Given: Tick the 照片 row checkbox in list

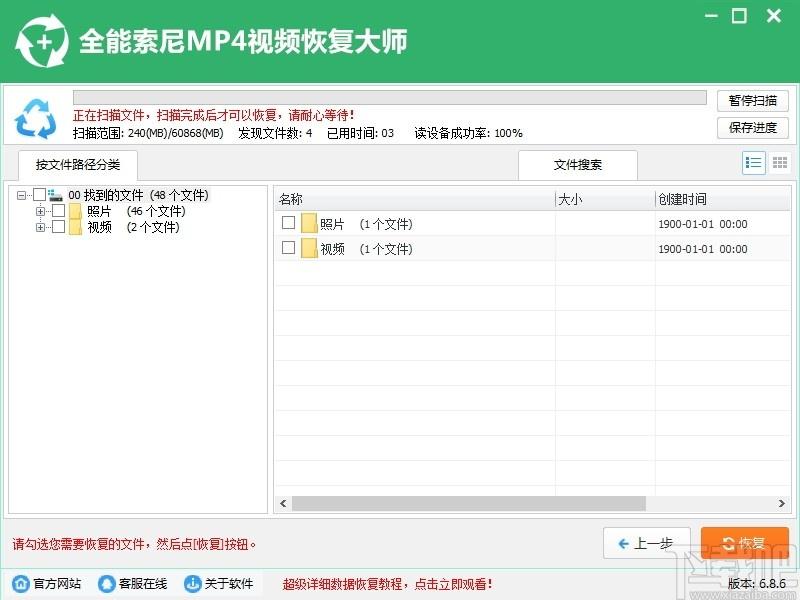Looking at the screenshot, I should coord(288,222).
